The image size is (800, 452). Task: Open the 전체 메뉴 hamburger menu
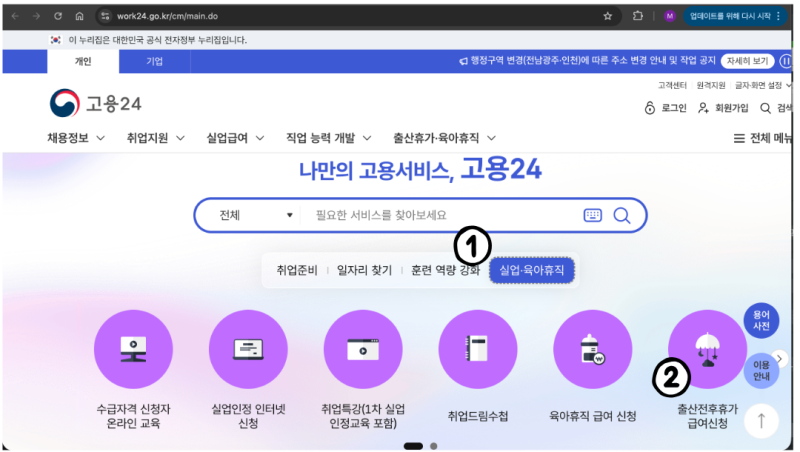(x=762, y=138)
